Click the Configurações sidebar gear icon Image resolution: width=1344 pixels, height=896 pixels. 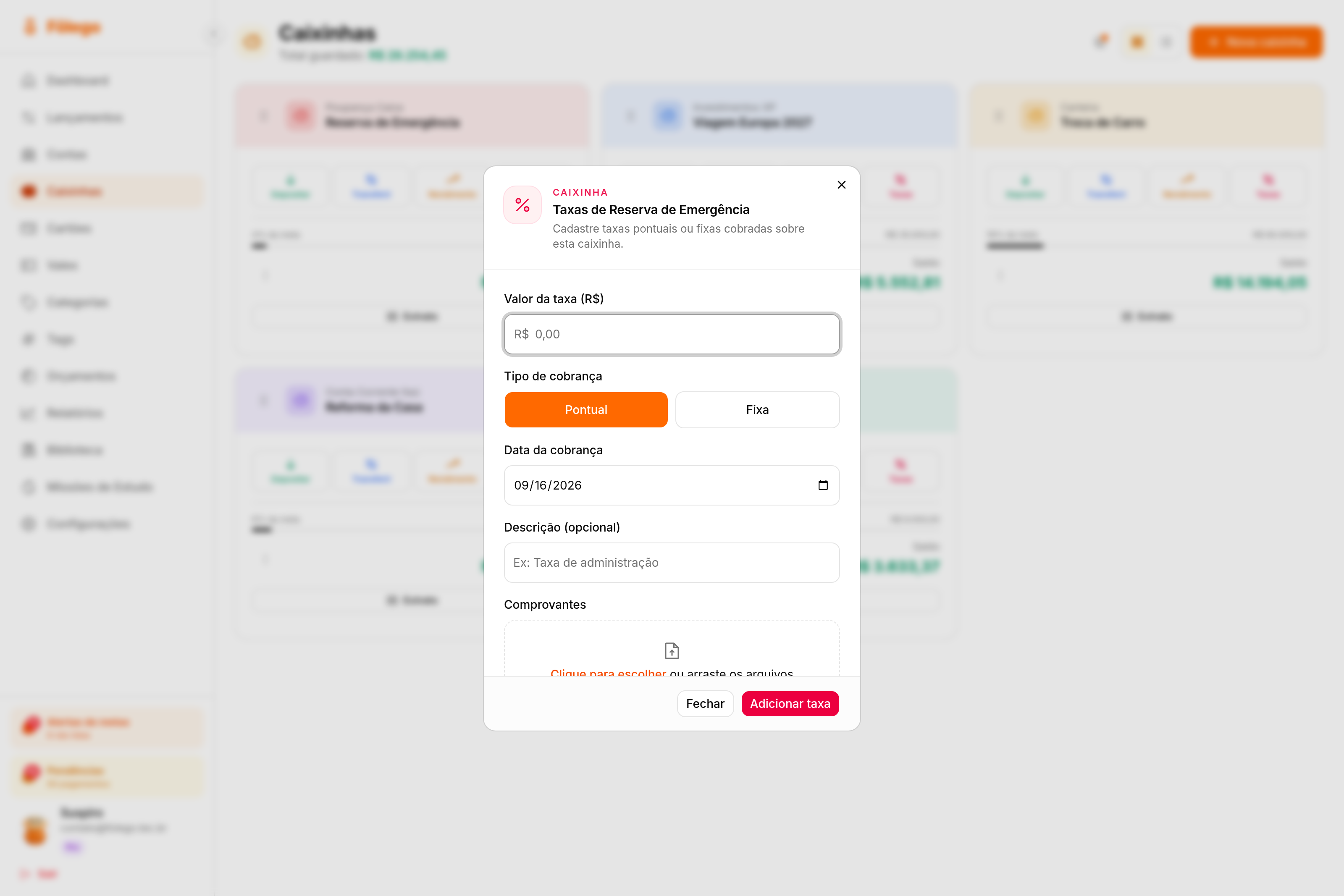click(x=29, y=524)
